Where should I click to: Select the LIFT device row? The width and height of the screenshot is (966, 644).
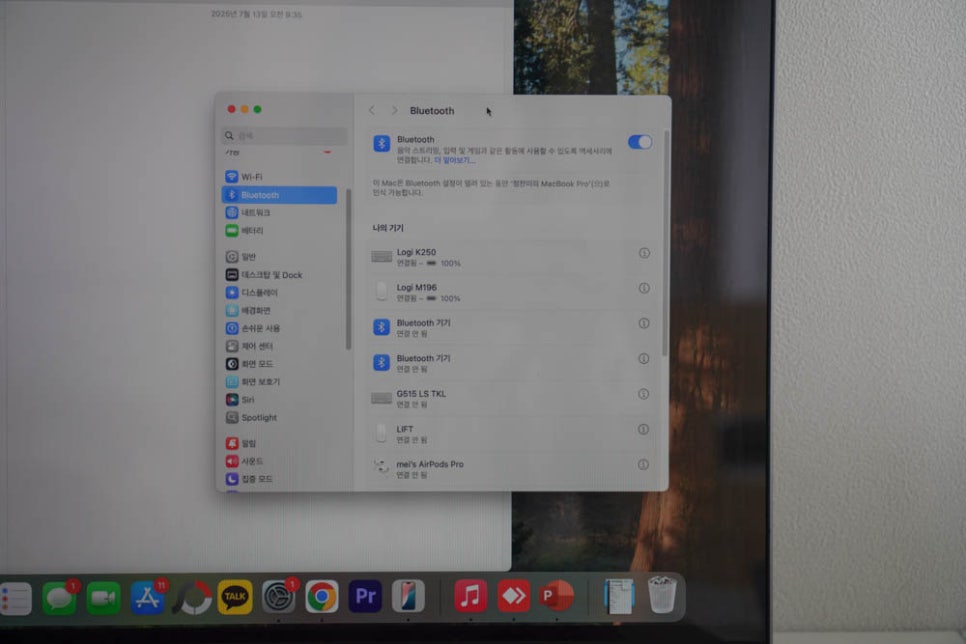pyautogui.click(x=511, y=433)
